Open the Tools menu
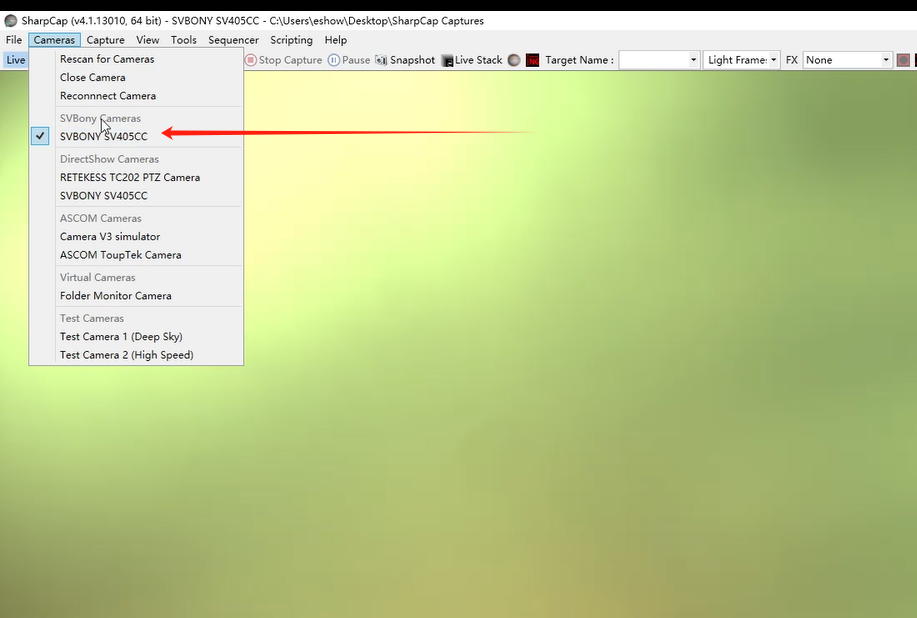The image size is (917, 618). click(184, 40)
